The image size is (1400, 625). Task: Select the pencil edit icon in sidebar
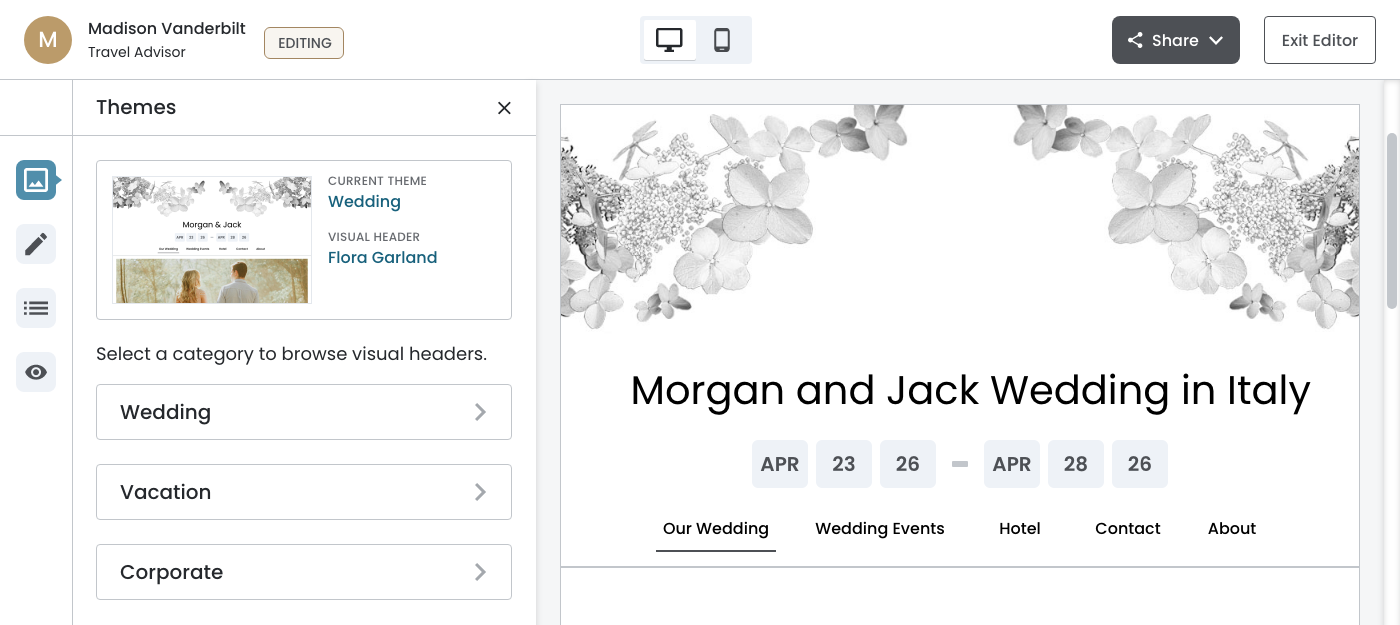point(36,244)
